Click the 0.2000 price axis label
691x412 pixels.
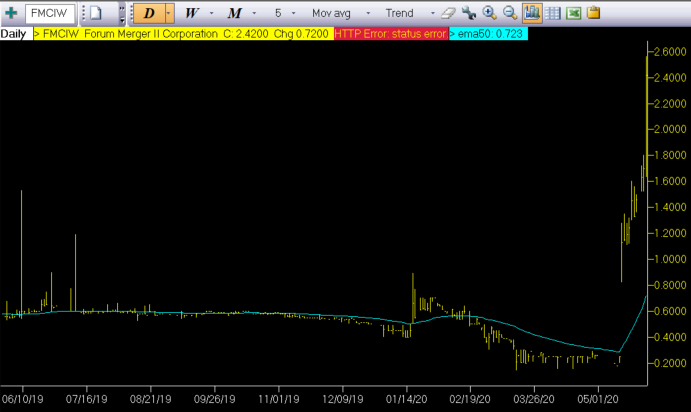tap(670, 363)
